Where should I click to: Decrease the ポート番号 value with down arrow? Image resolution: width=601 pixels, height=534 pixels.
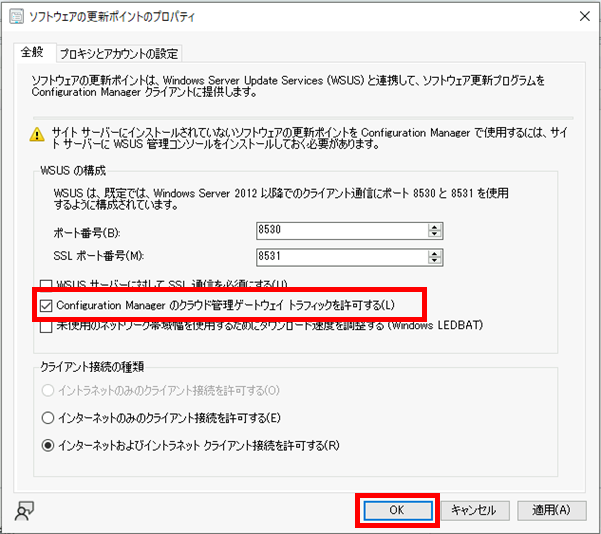434,234
